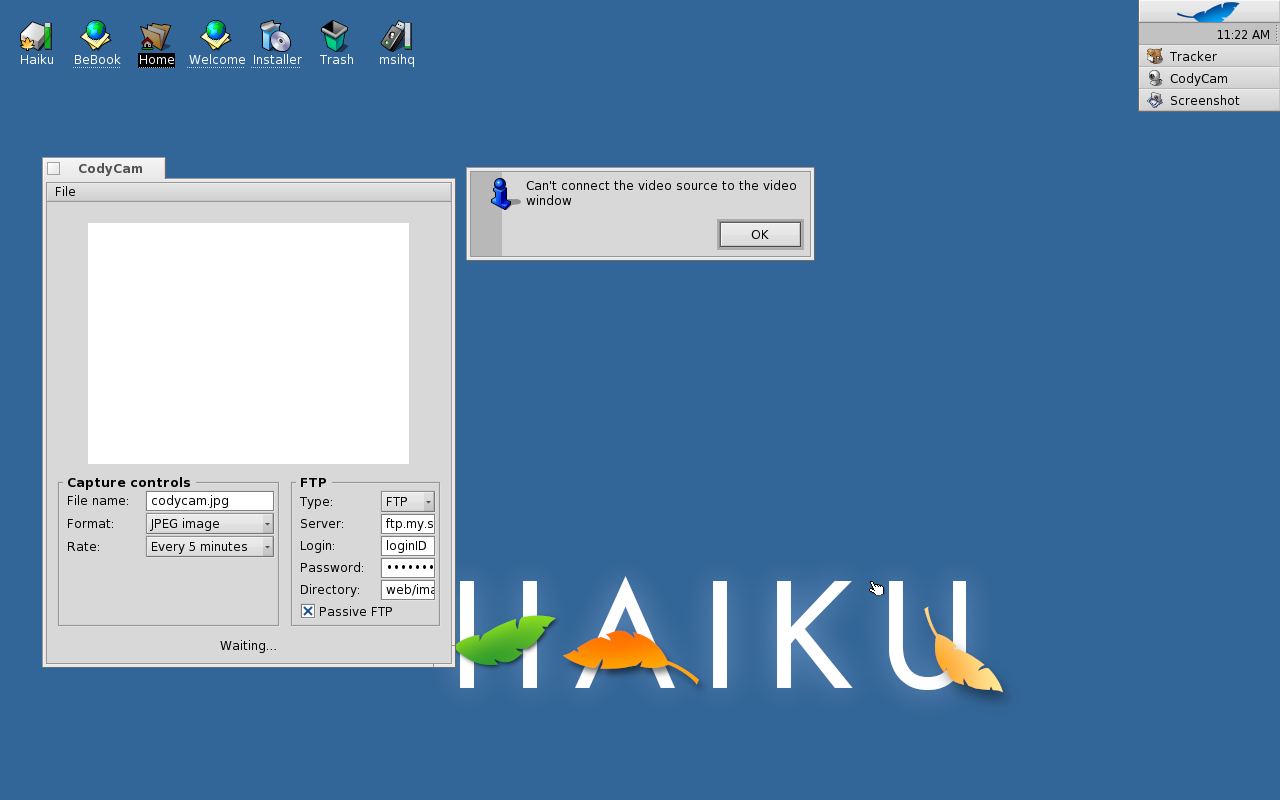The width and height of the screenshot is (1280, 800).
Task: Open the File menu in CodyCam
Action: click(65, 191)
